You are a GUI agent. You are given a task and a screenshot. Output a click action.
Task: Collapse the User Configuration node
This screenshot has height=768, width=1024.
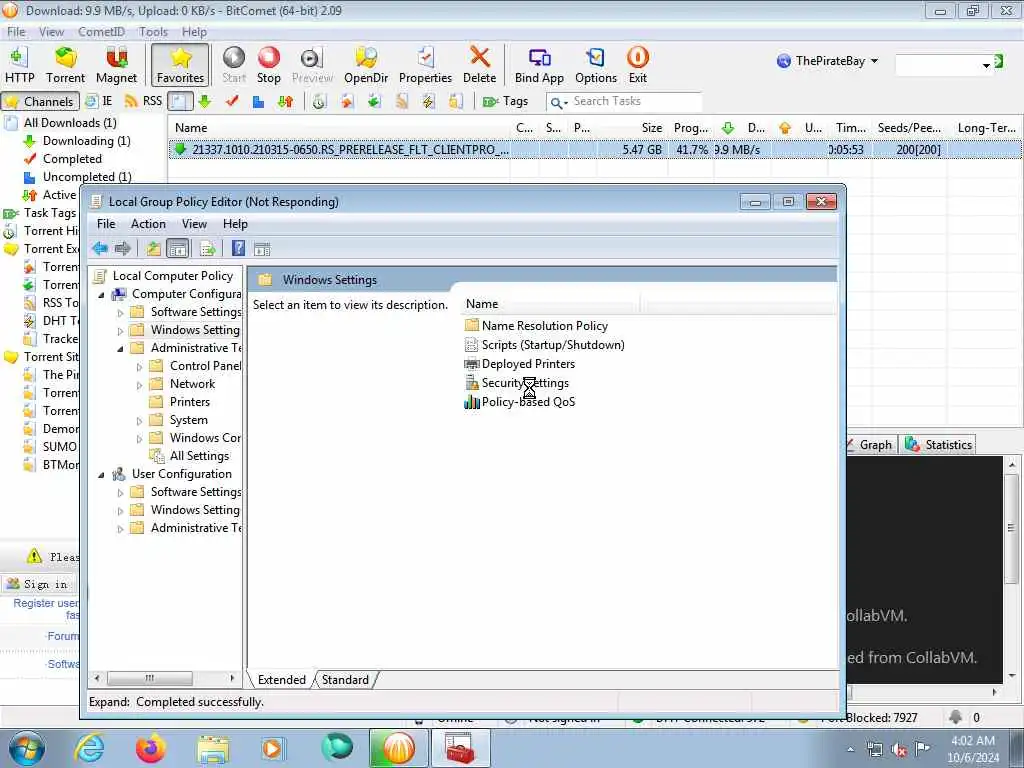101,475
